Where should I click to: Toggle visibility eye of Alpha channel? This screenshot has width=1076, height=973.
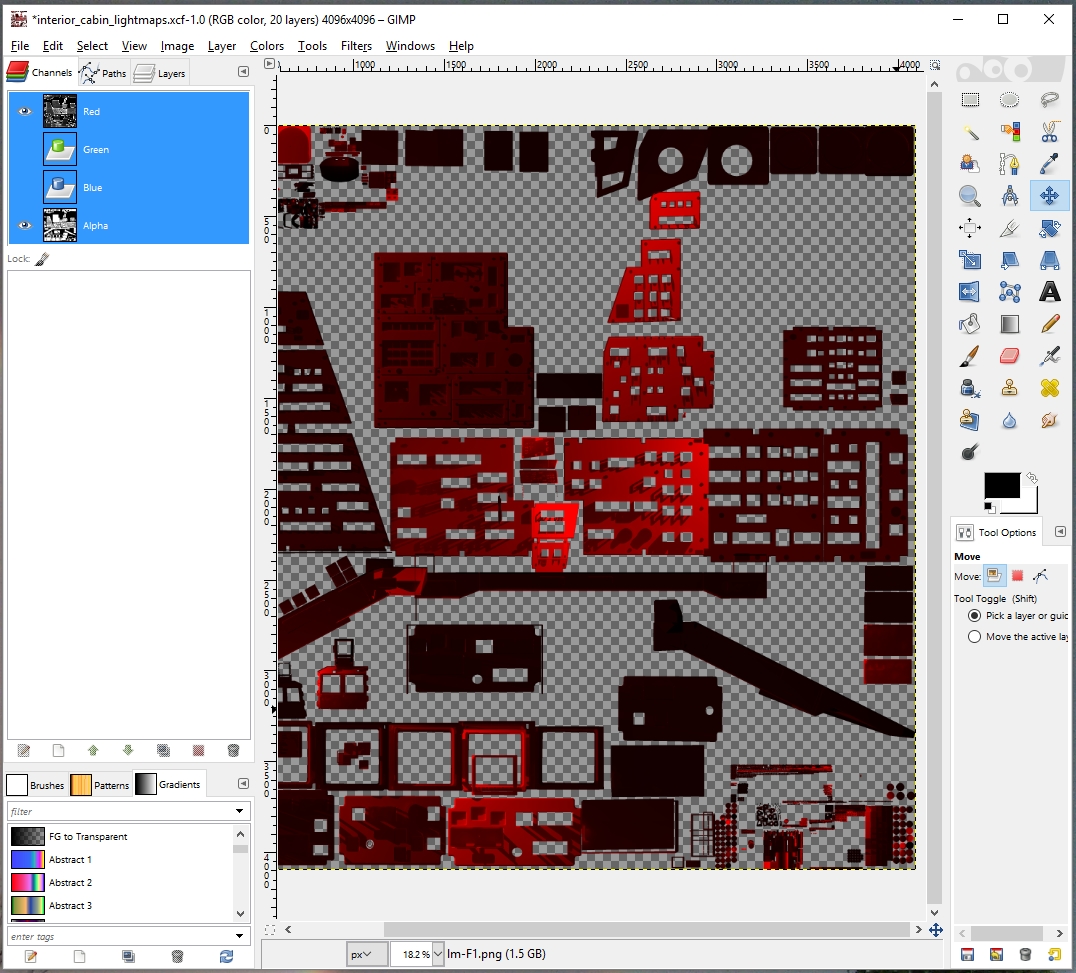[25, 226]
